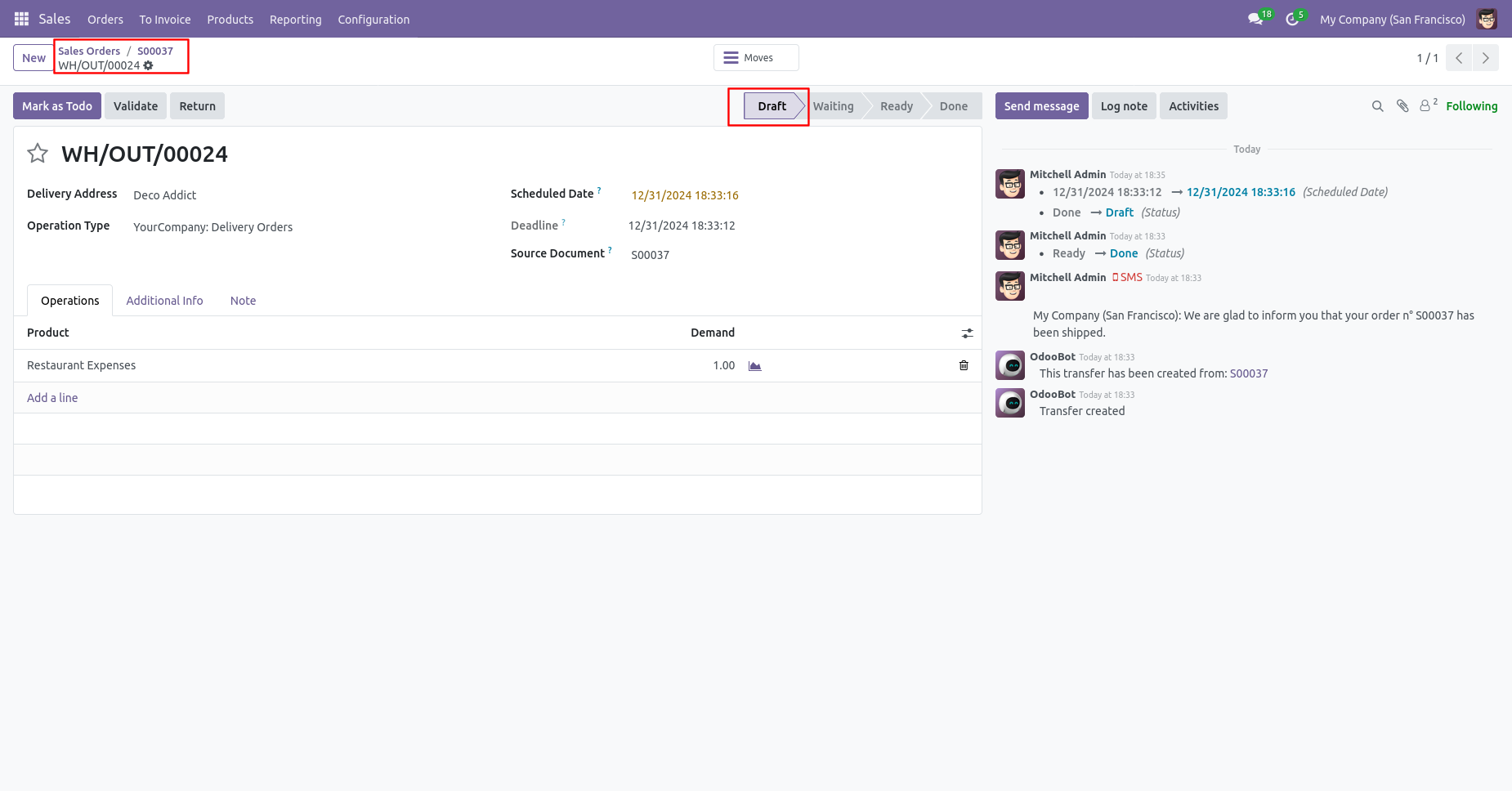The image size is (1512, 791).
Task: Edit the Scheduled Date field
Action: [x=685, y=195]
